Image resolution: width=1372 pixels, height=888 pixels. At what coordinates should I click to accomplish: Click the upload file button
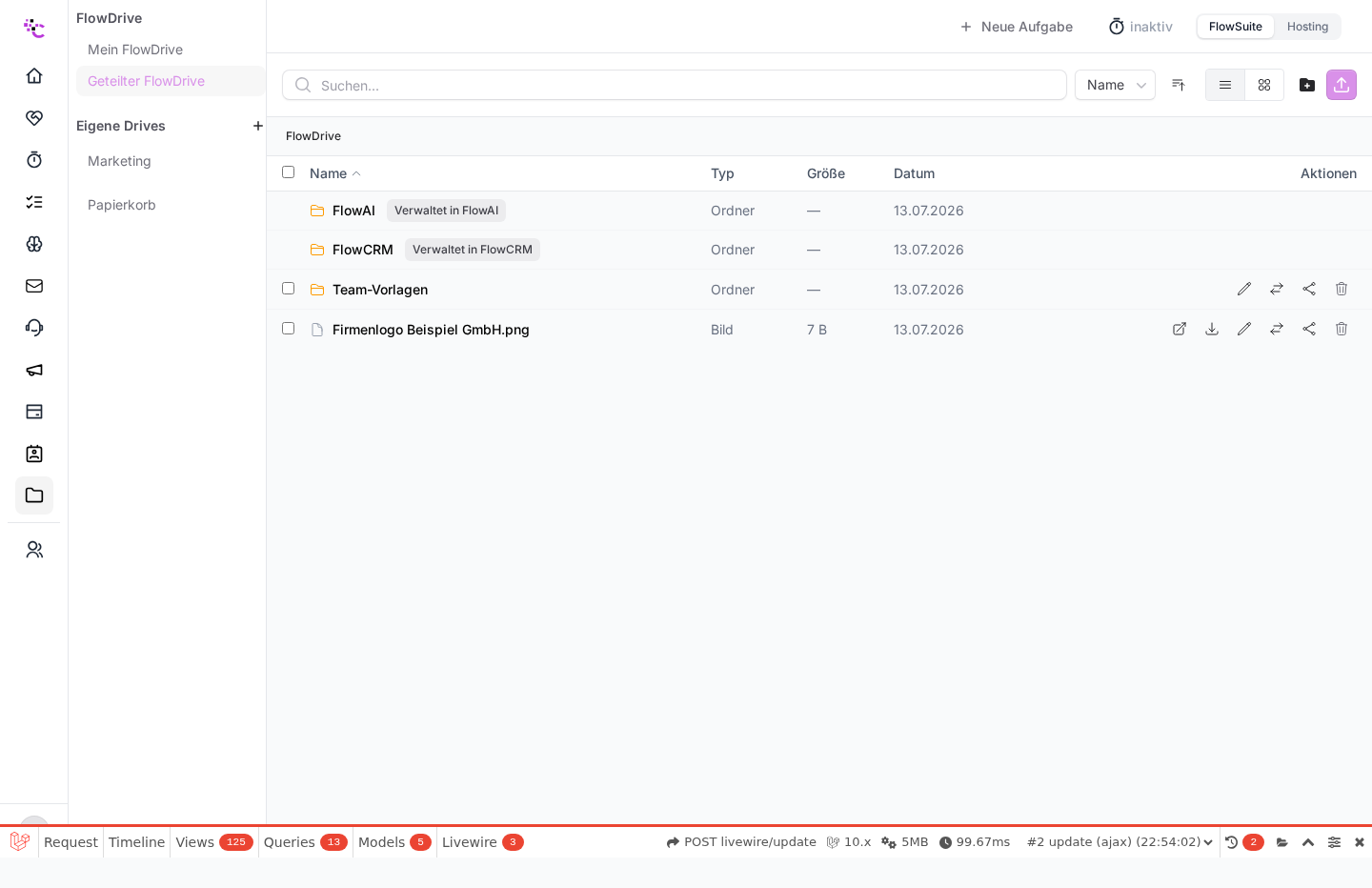(1341, 85)
